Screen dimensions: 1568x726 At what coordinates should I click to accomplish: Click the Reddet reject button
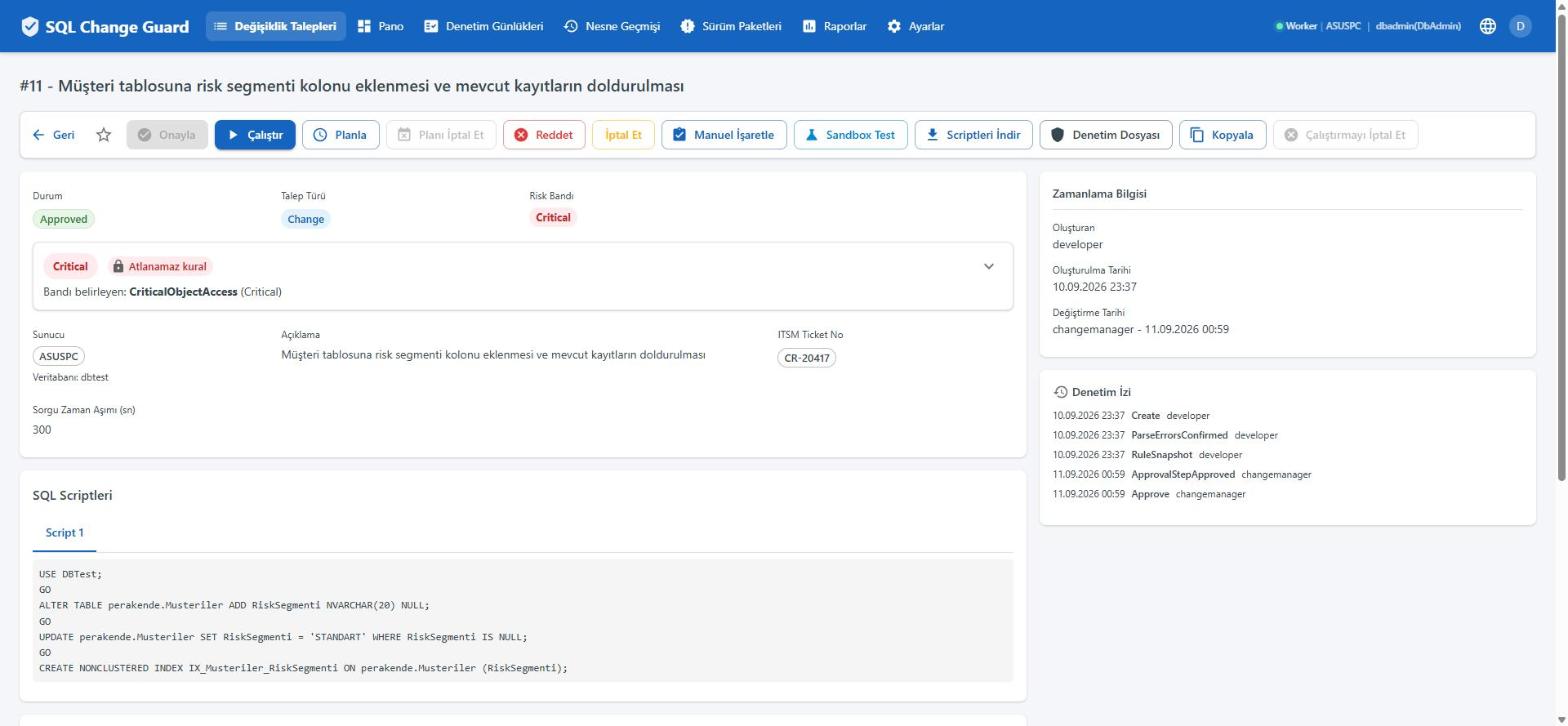point(544,135)
